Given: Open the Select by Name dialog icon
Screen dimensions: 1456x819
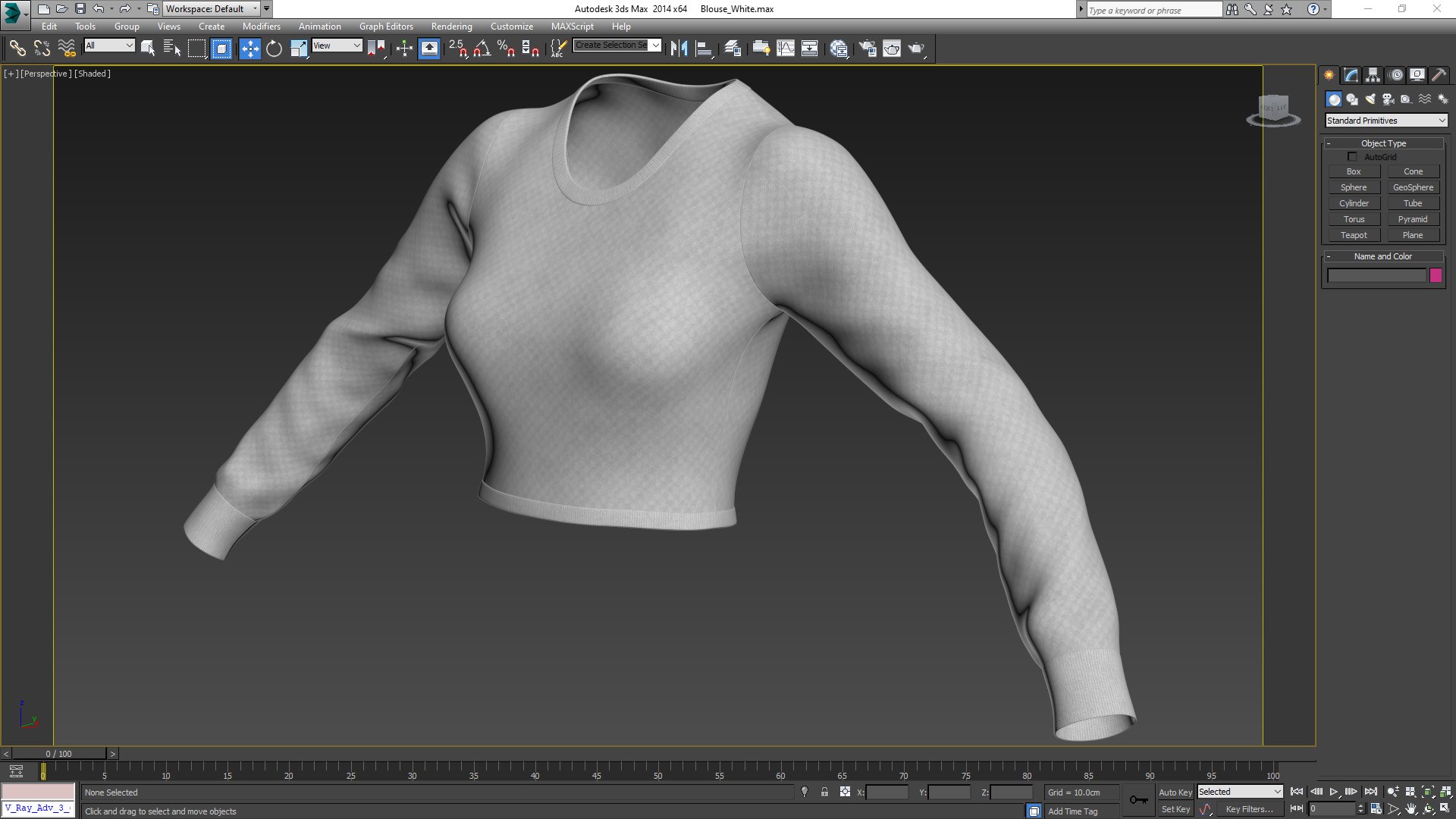Looking at the screenshot, I should coord(172,49).
